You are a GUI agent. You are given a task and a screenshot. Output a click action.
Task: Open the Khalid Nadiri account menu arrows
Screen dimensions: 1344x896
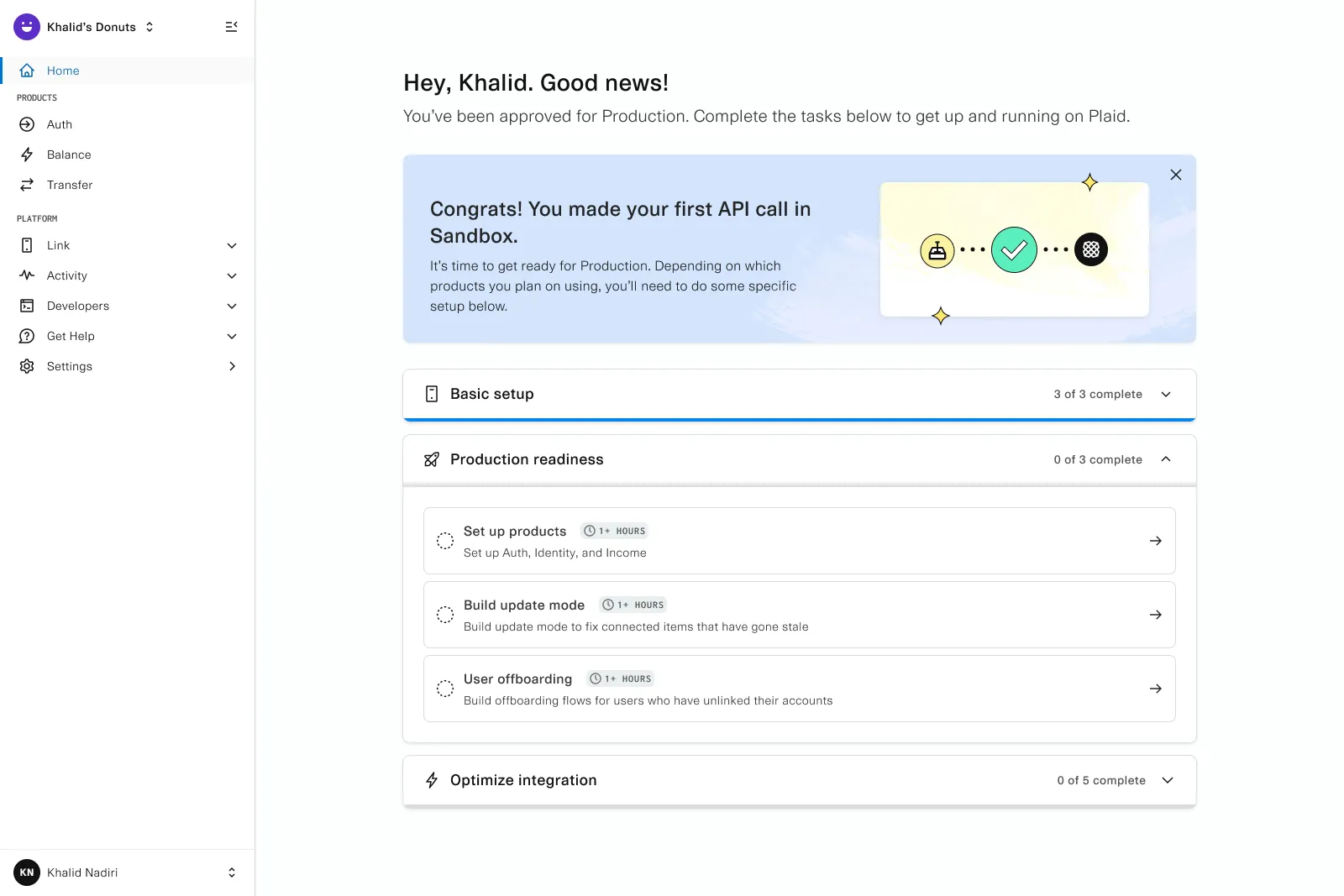click(x=232, y=872)
